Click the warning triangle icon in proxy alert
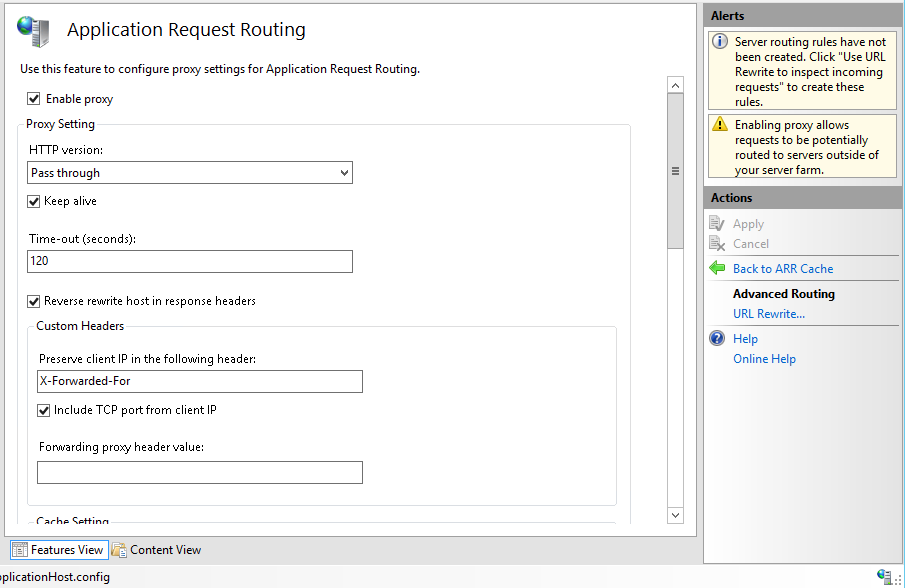 [720, 123]
